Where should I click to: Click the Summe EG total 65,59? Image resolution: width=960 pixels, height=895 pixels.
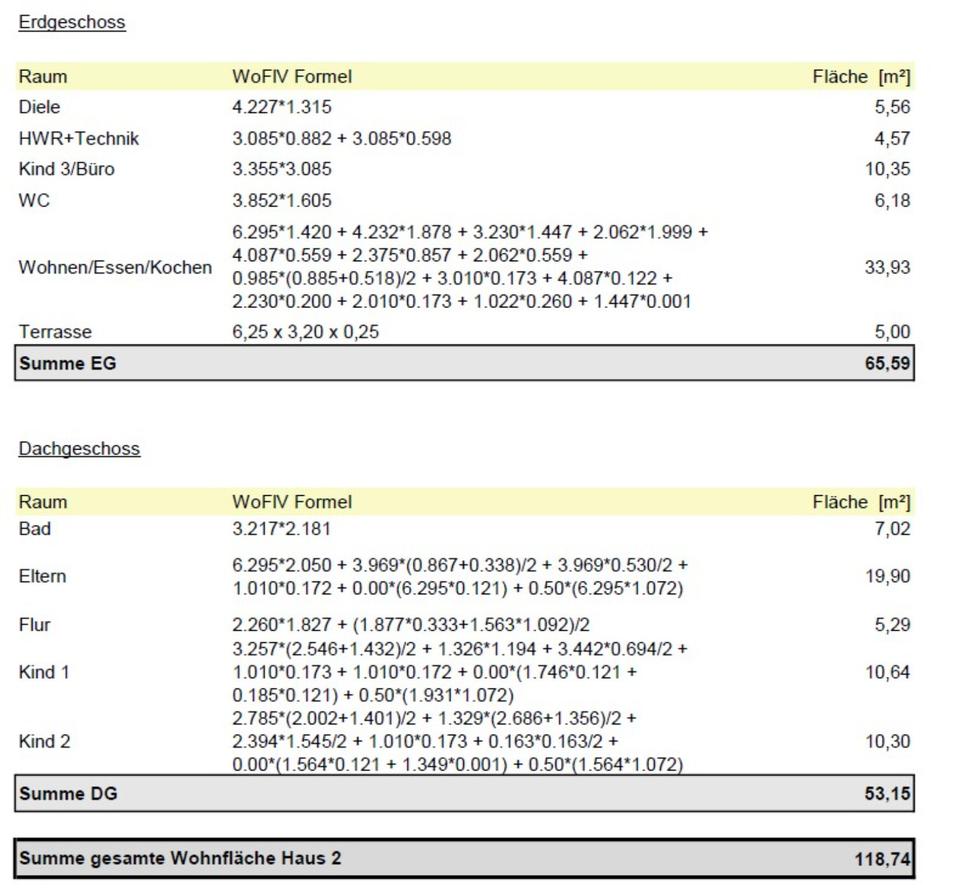887,363
